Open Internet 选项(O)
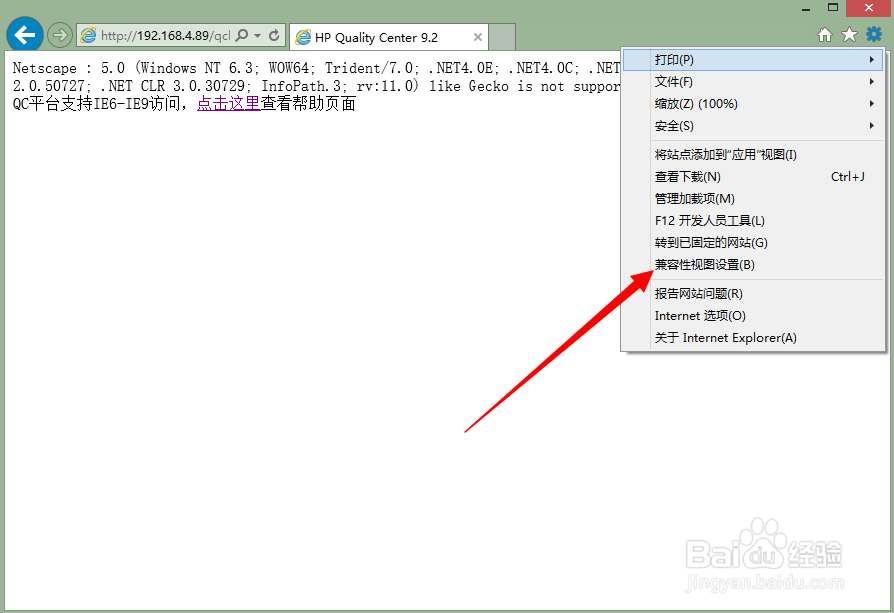894x613 pixels. [x=753, y=316]
